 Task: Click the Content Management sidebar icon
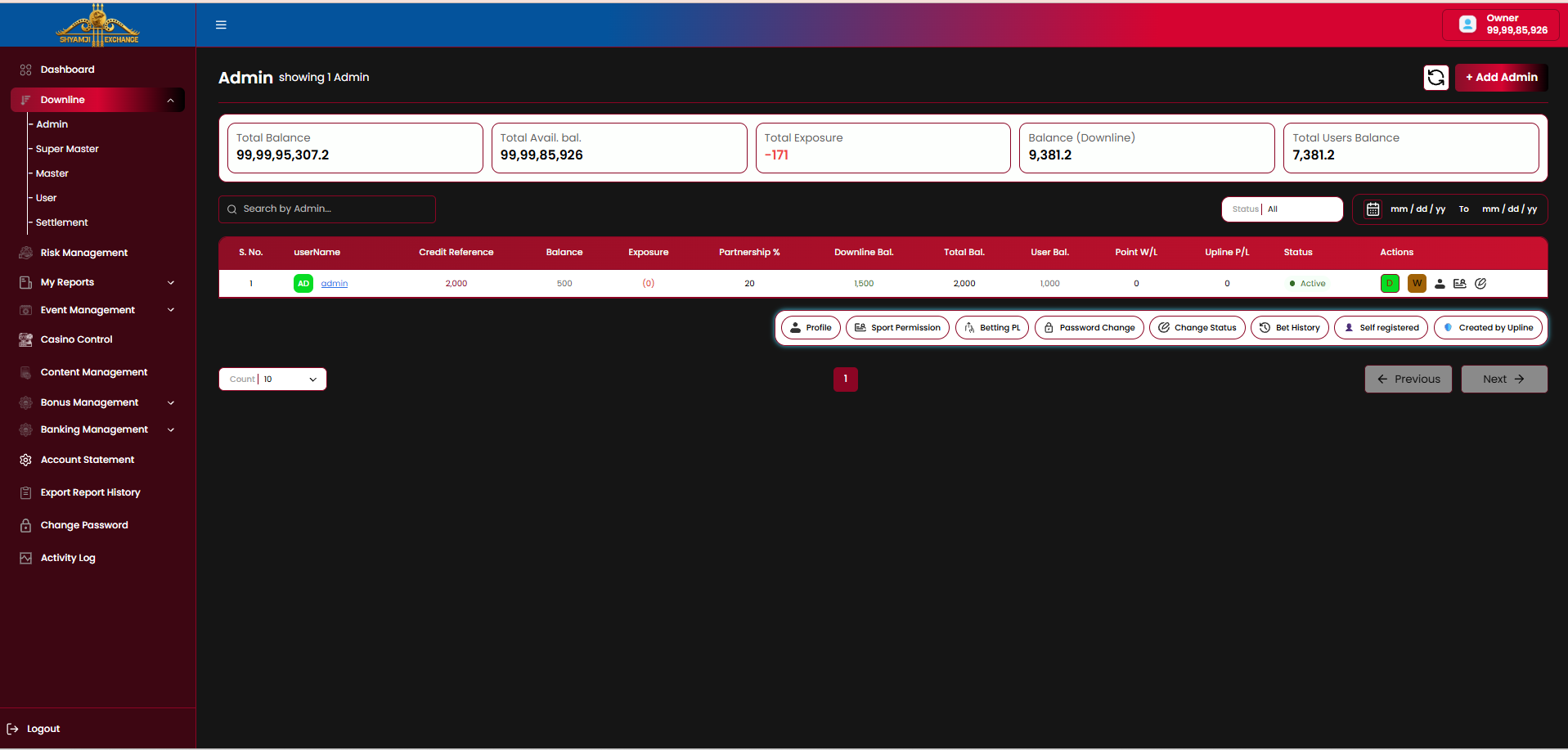pyautogui.click(x=25, y=372)
